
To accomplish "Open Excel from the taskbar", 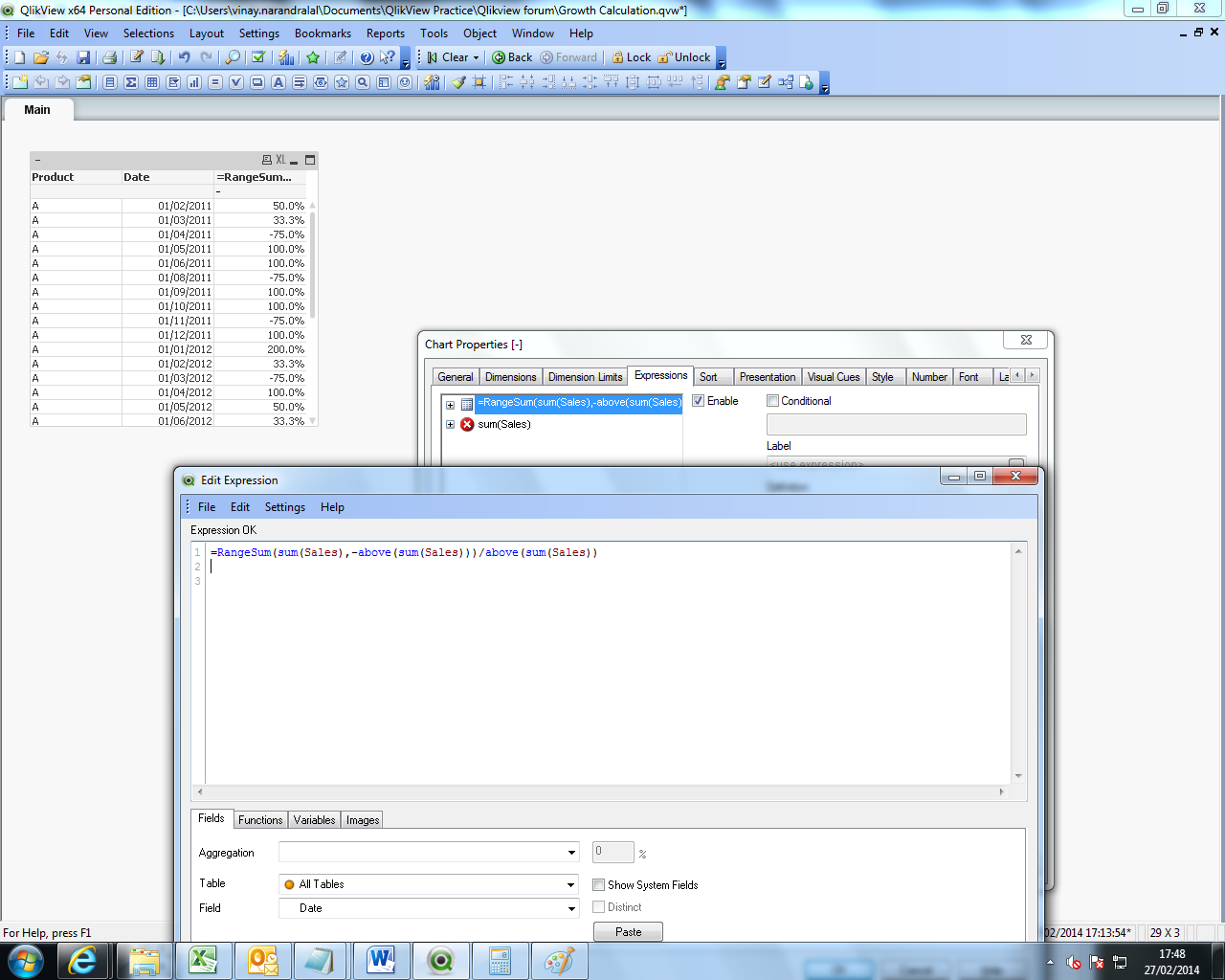I will (203, 961).
